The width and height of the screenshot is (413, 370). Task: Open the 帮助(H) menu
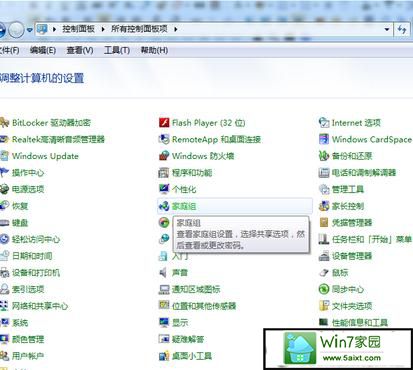(x=154, y=50)
